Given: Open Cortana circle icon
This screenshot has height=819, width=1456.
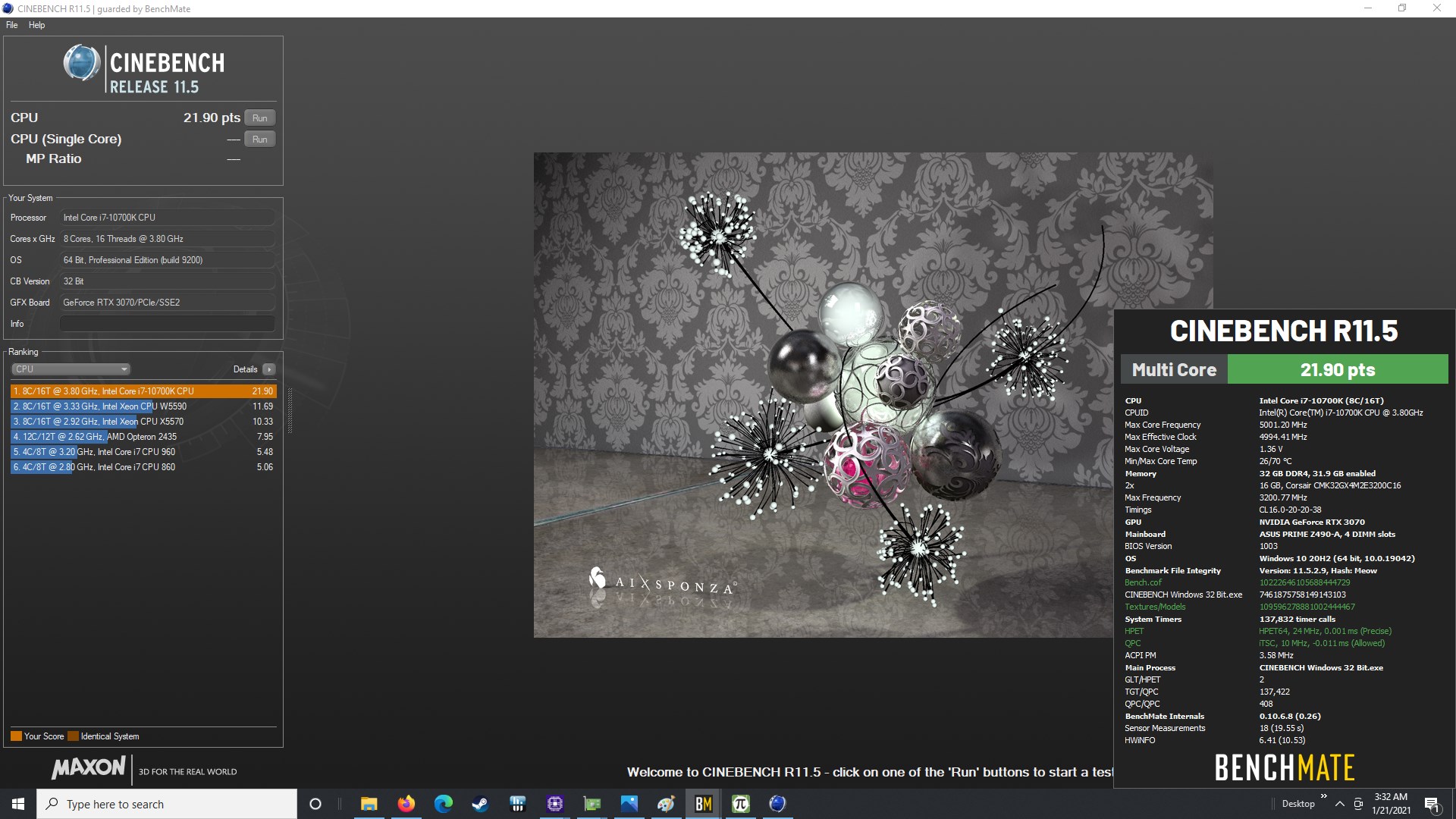Looking at the screenshot, I should (315, 804).
